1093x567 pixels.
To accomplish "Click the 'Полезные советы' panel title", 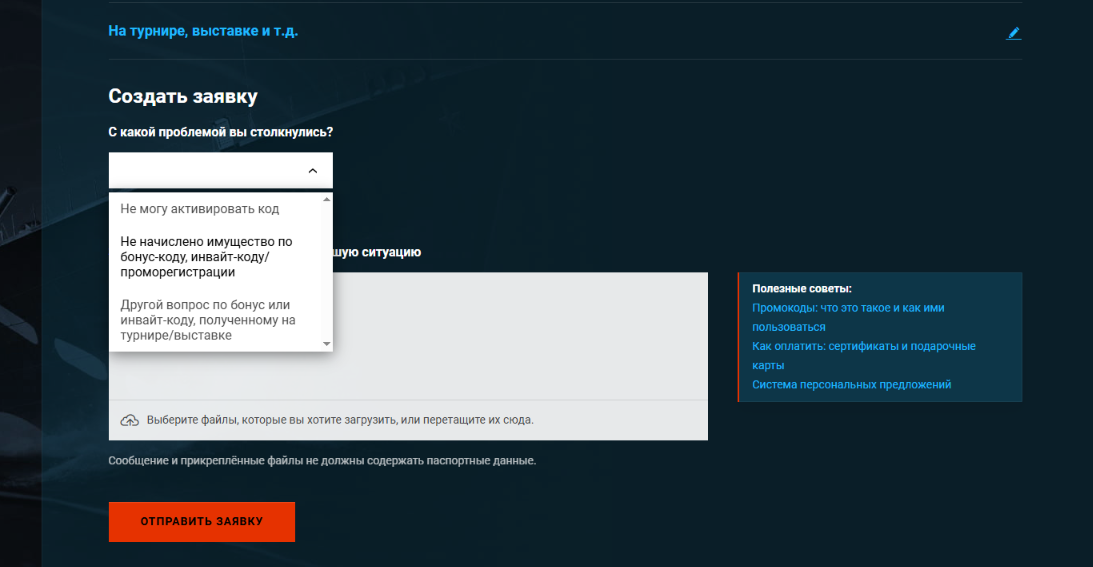I will tap(802, 289).
